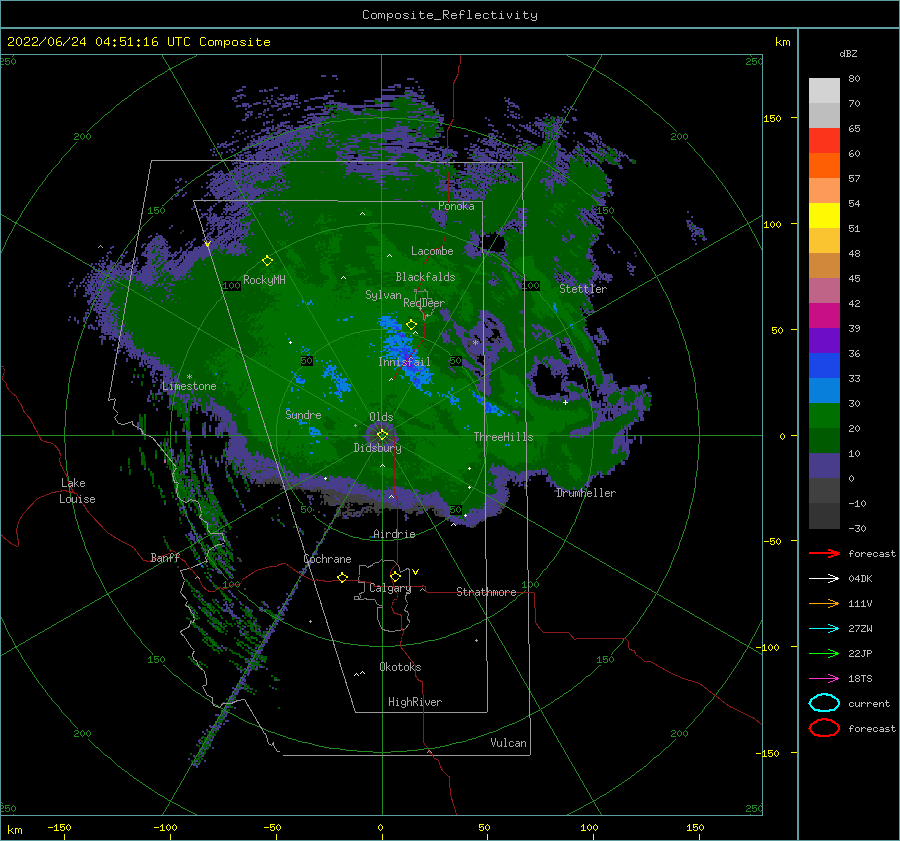Click the magenta 18TS arrow legend icon
Viewport: 900px width, 841px height.
coord(824,679)
